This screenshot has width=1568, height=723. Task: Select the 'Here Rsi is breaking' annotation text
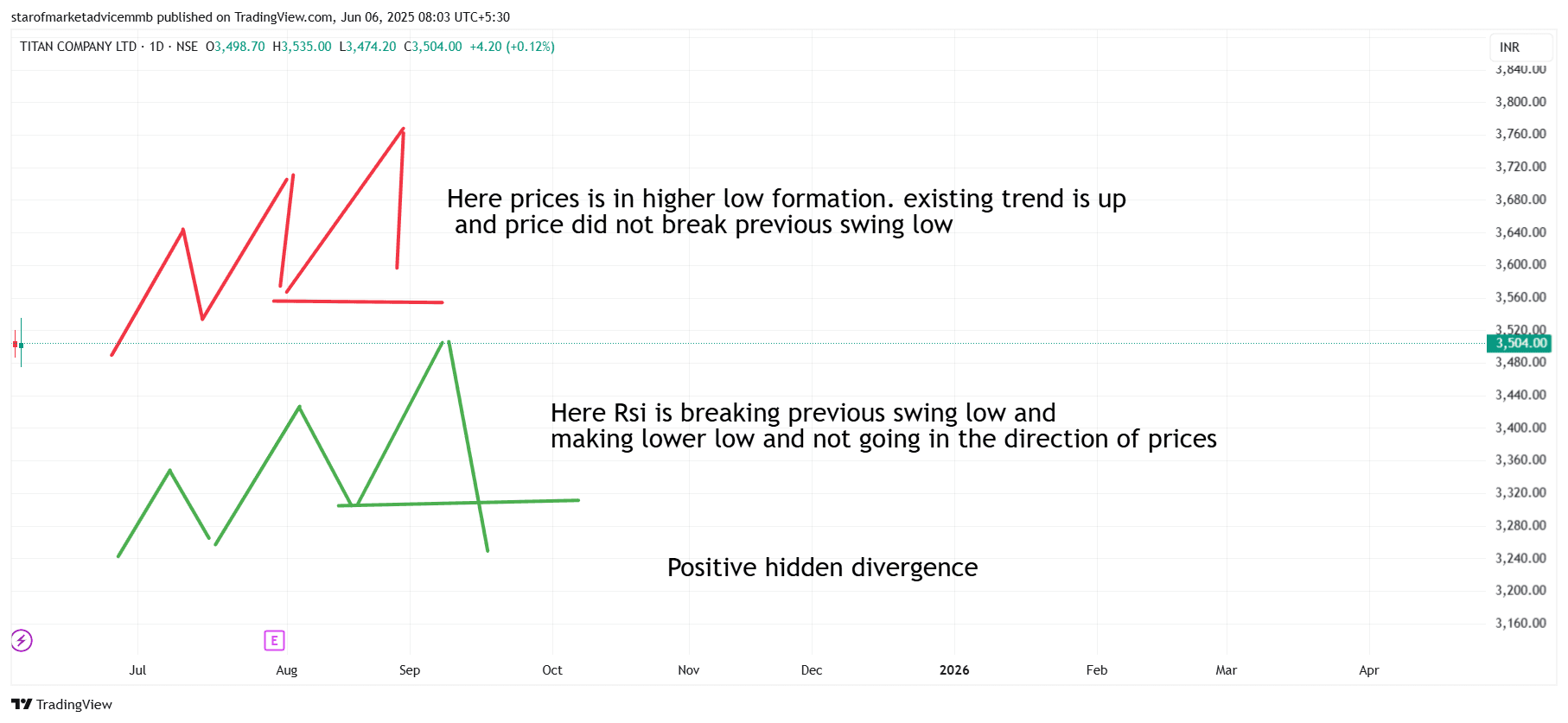coord(883,426)
